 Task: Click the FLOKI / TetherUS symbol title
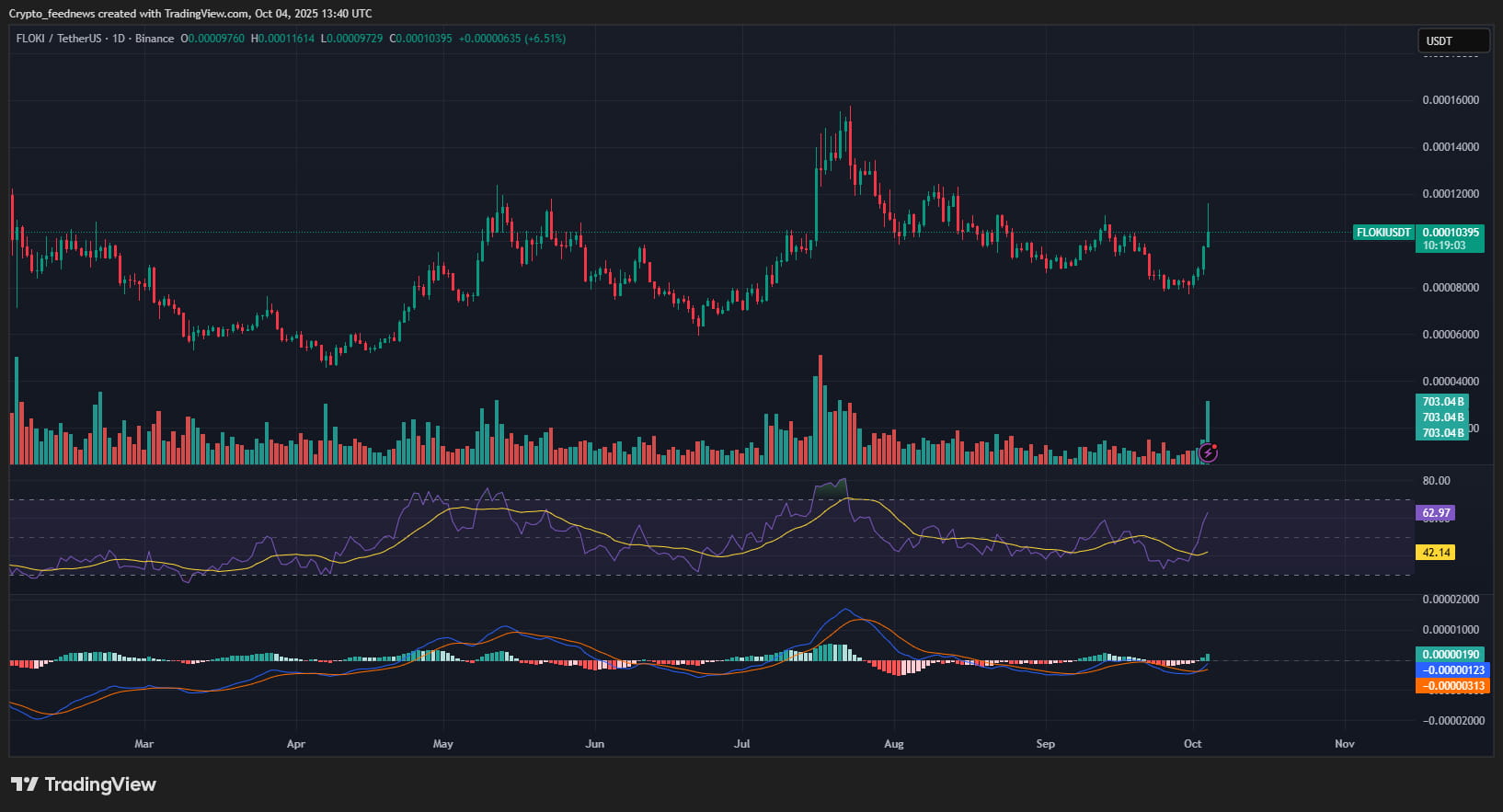pyautogui.click(x=59, y=39)
